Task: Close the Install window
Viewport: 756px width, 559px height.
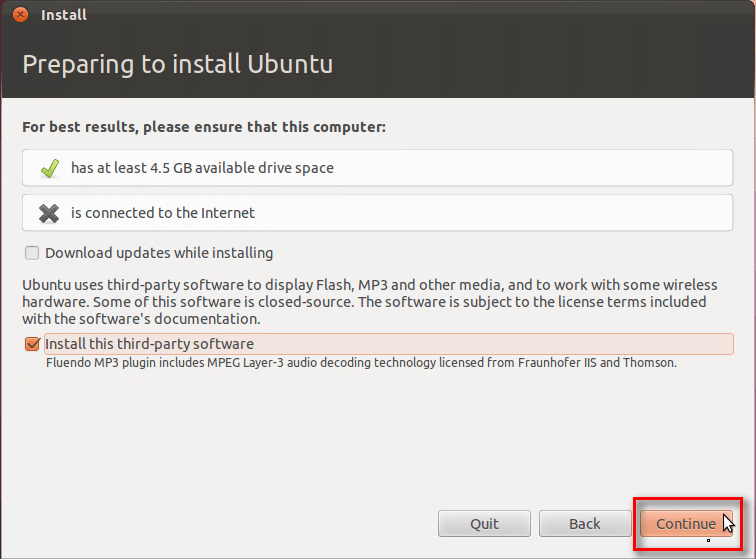Action: [21, 15]
